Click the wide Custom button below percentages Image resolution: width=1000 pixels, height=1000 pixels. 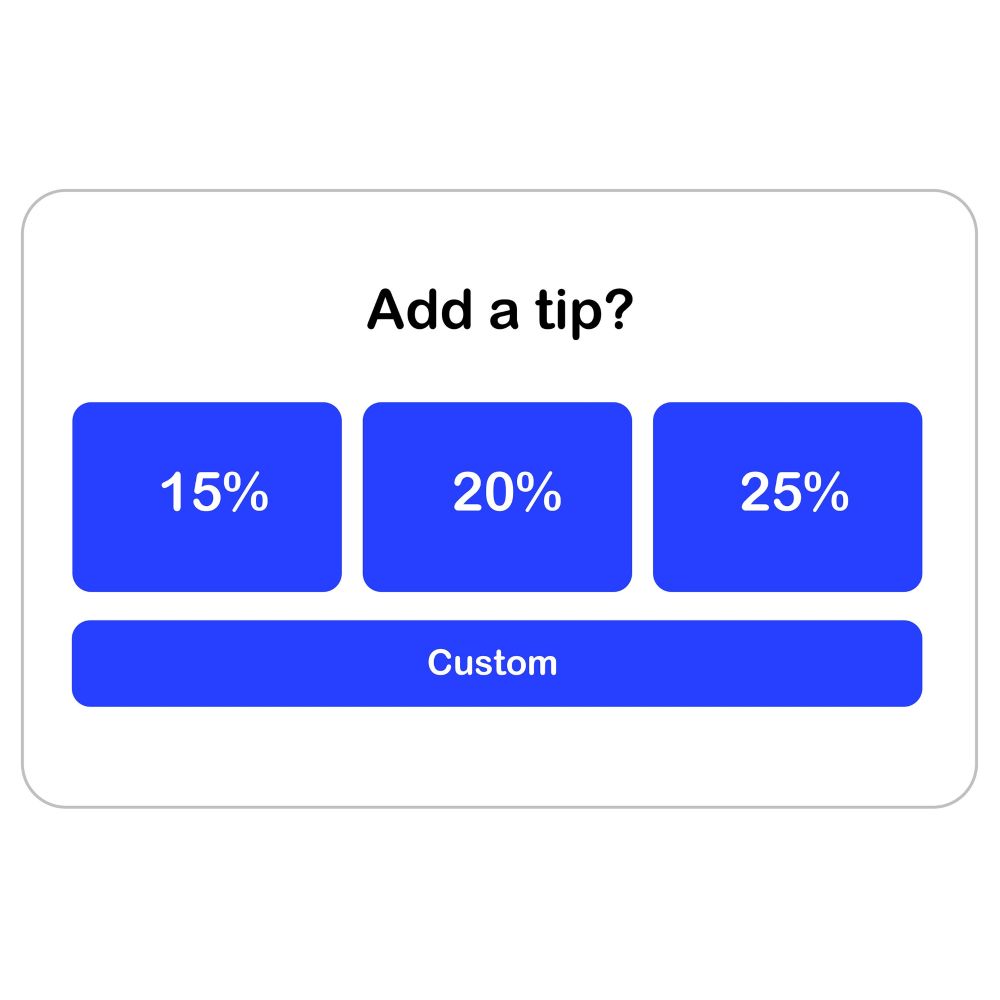[497, 663]
